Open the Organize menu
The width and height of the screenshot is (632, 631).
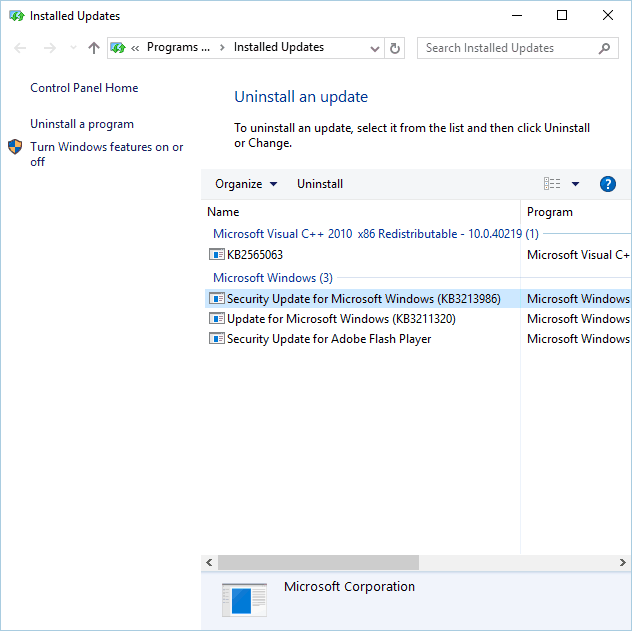pyautogui.click(x=246, y=184)
